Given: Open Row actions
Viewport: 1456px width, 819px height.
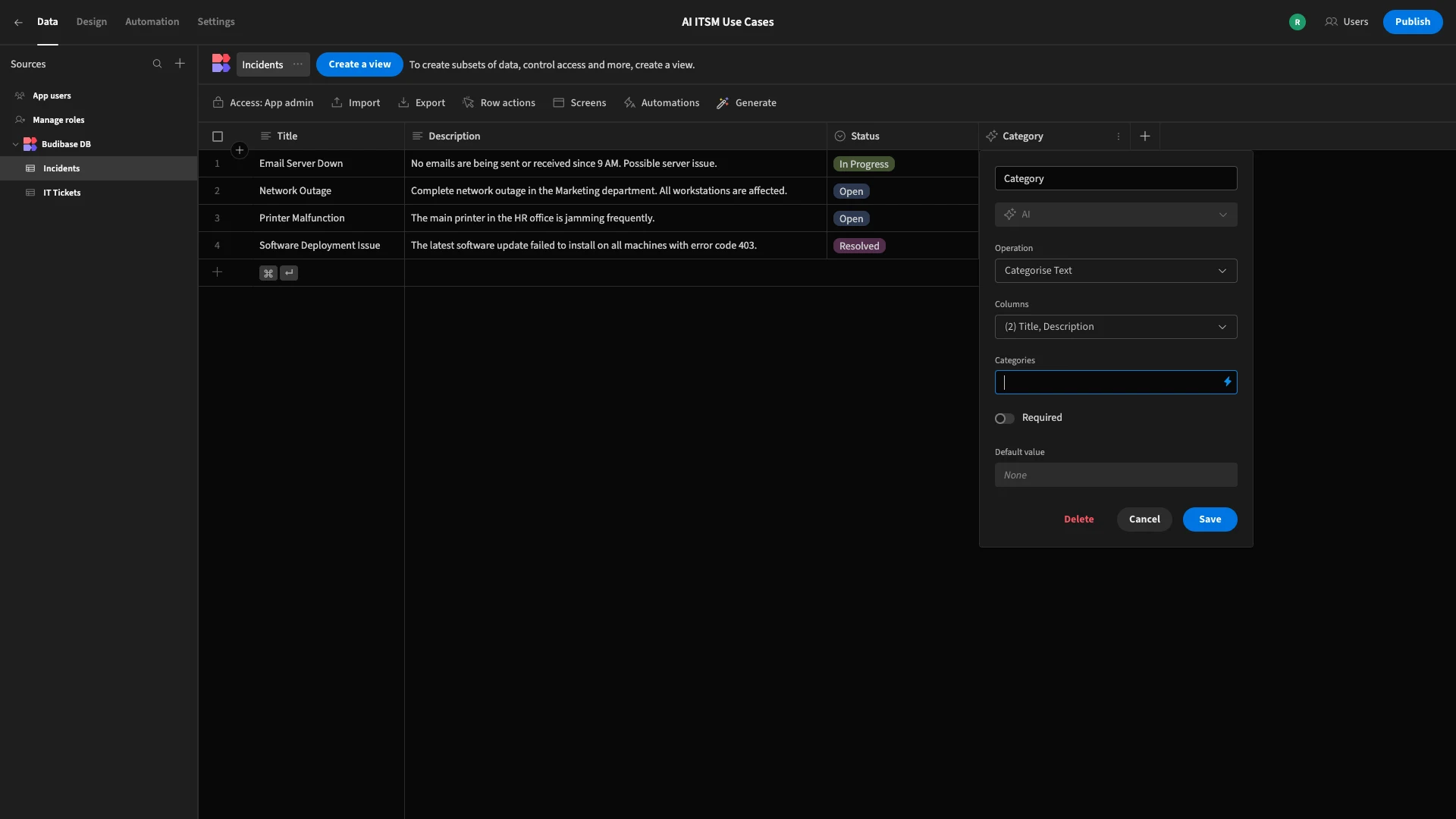Looking at the screenshot, I should coord(499,102).
